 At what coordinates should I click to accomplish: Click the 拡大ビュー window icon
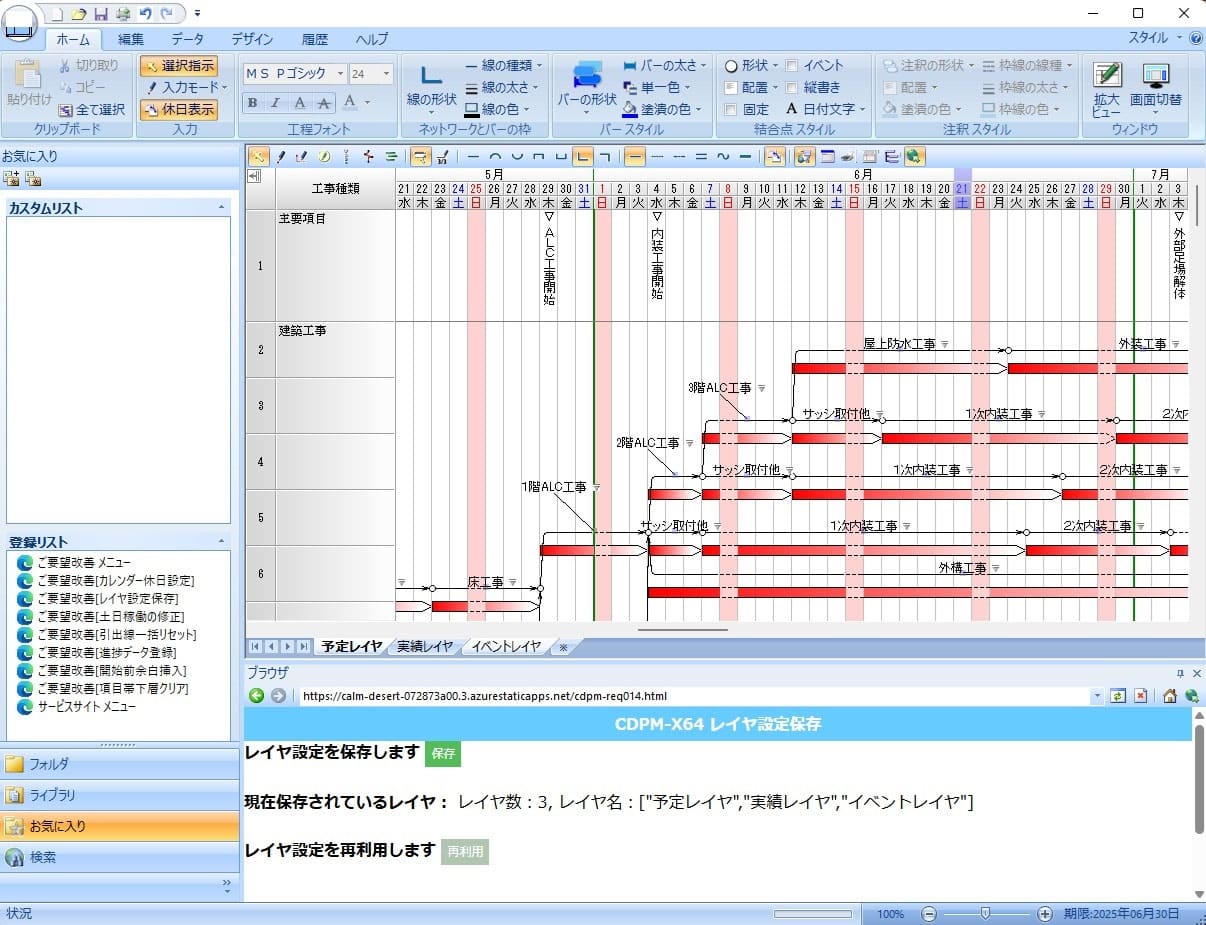(1106, 90)
